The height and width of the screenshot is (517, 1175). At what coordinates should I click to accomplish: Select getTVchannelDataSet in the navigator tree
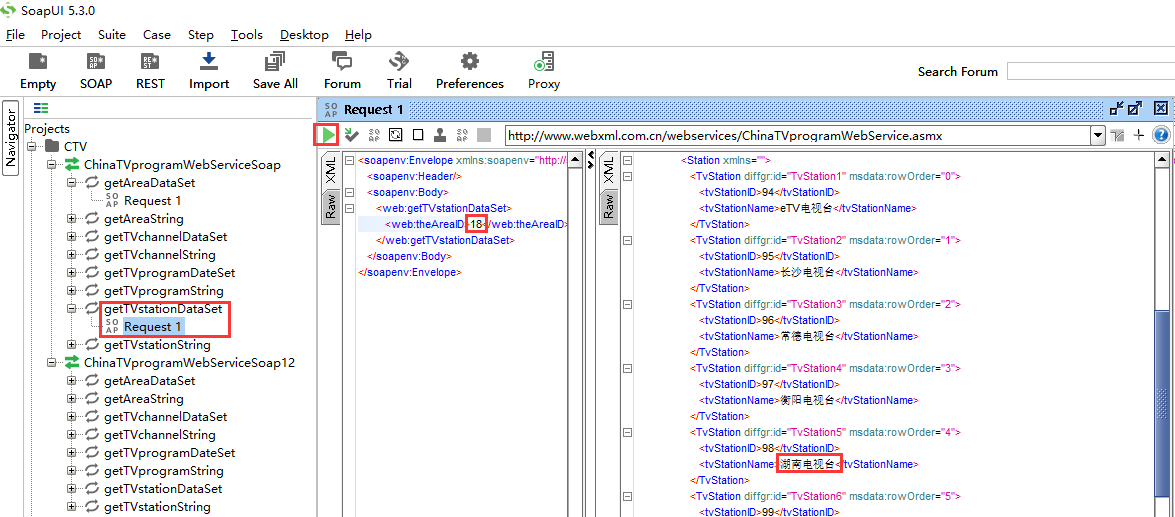pyautogui.click(x=165, y=237)
